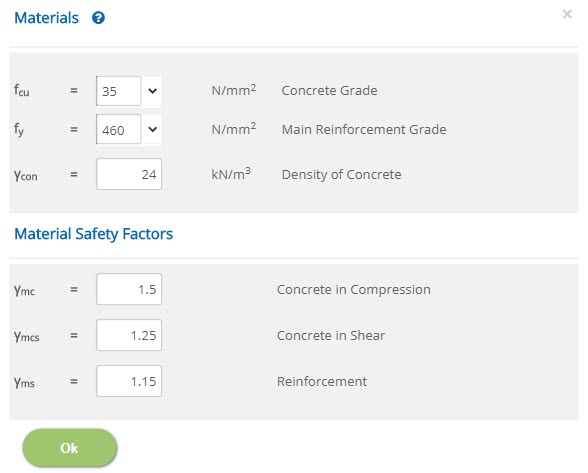Click the Concrete Grade label text

click(x=329, y=90)
